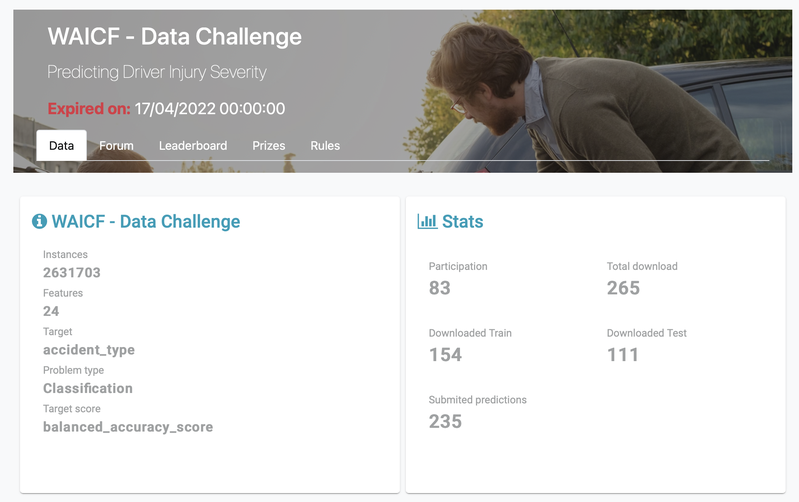Click the Downloaded Test label
Screen dimensions: 799x502
pyautogui.click(x=647, y=333)
